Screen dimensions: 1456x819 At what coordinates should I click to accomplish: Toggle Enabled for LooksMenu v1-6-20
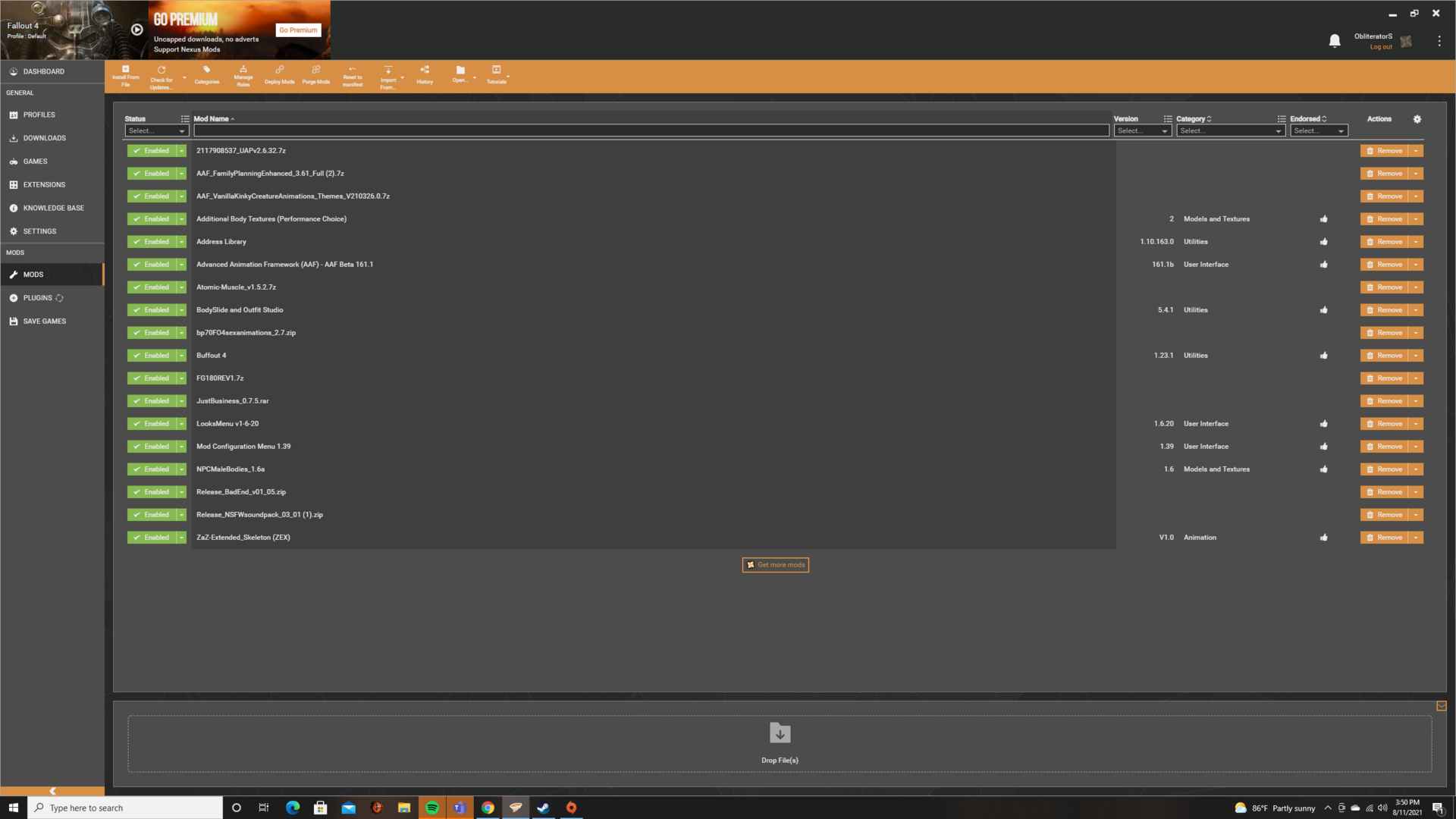[152, 424]
